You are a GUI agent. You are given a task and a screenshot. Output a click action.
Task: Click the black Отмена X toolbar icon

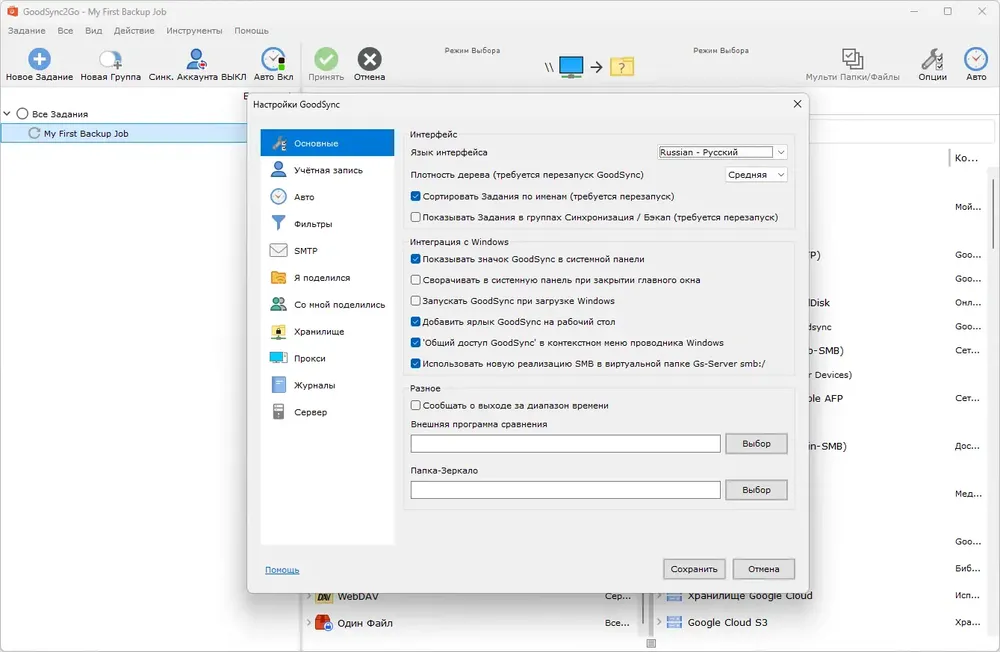tap(369, 59)
